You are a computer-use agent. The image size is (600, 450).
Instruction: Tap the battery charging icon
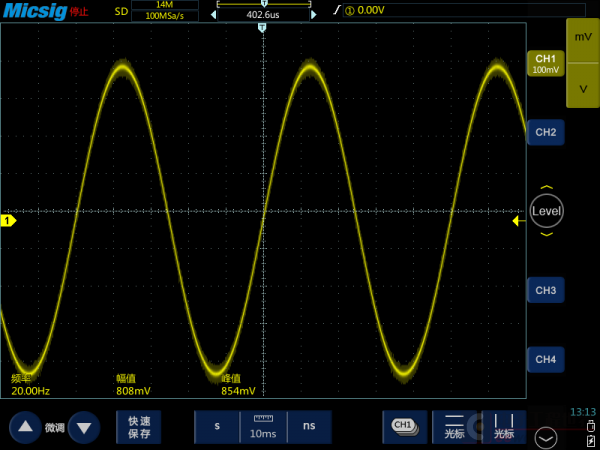click(x=591, y=440)
